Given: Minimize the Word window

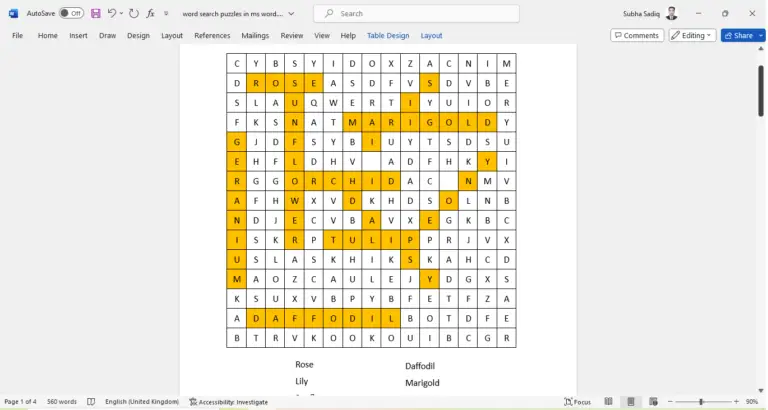Looking at the screenshot, I should point(698,13).
